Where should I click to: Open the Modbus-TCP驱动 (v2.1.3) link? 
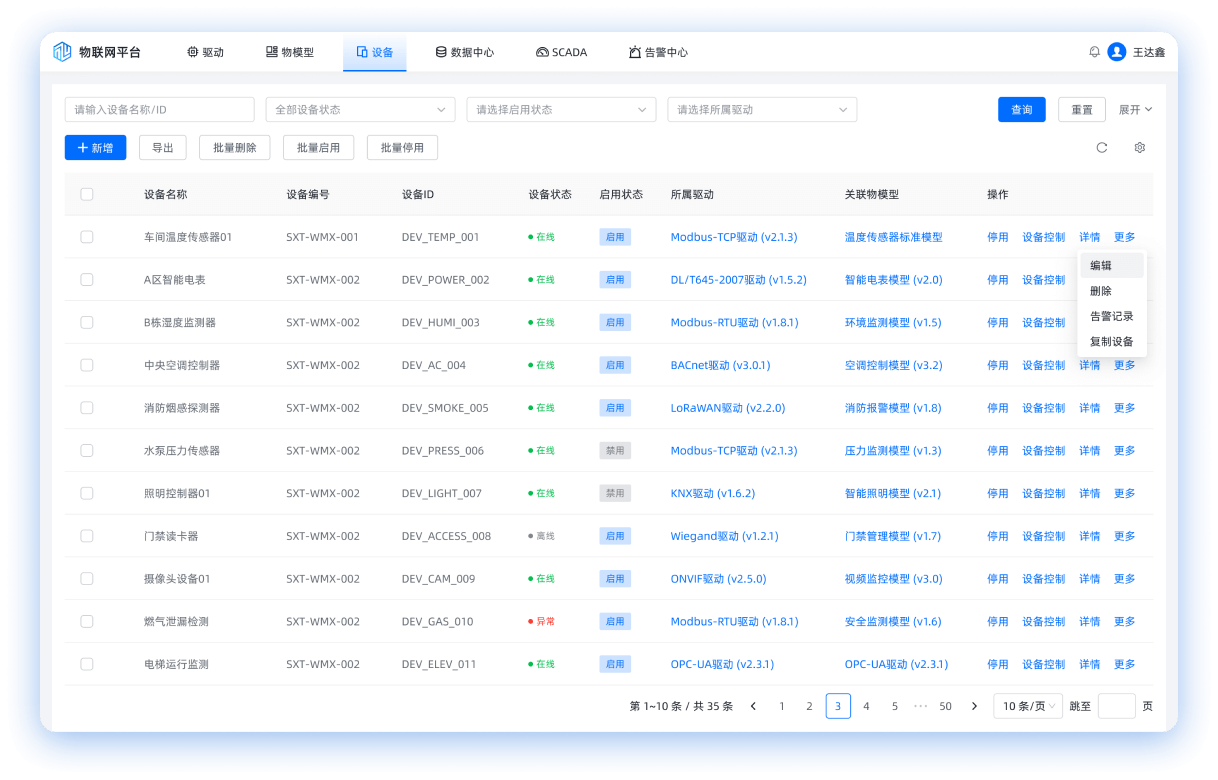(x=733, y=237)
